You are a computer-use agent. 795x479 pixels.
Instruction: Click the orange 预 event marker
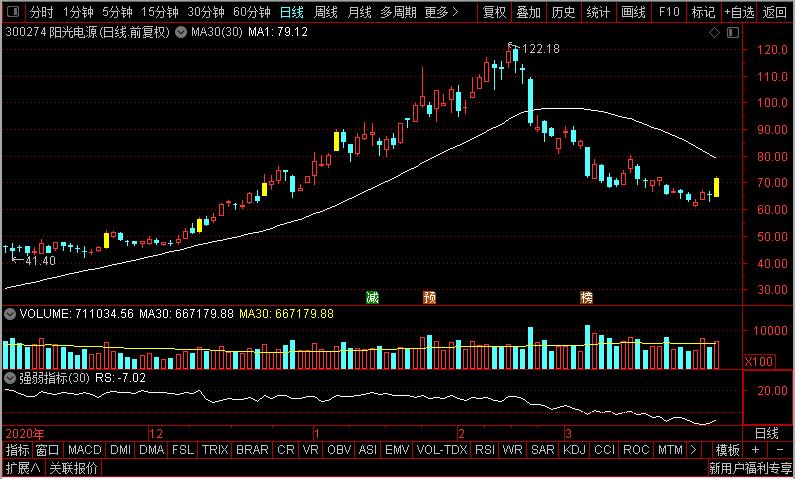(x=429, y=298)
